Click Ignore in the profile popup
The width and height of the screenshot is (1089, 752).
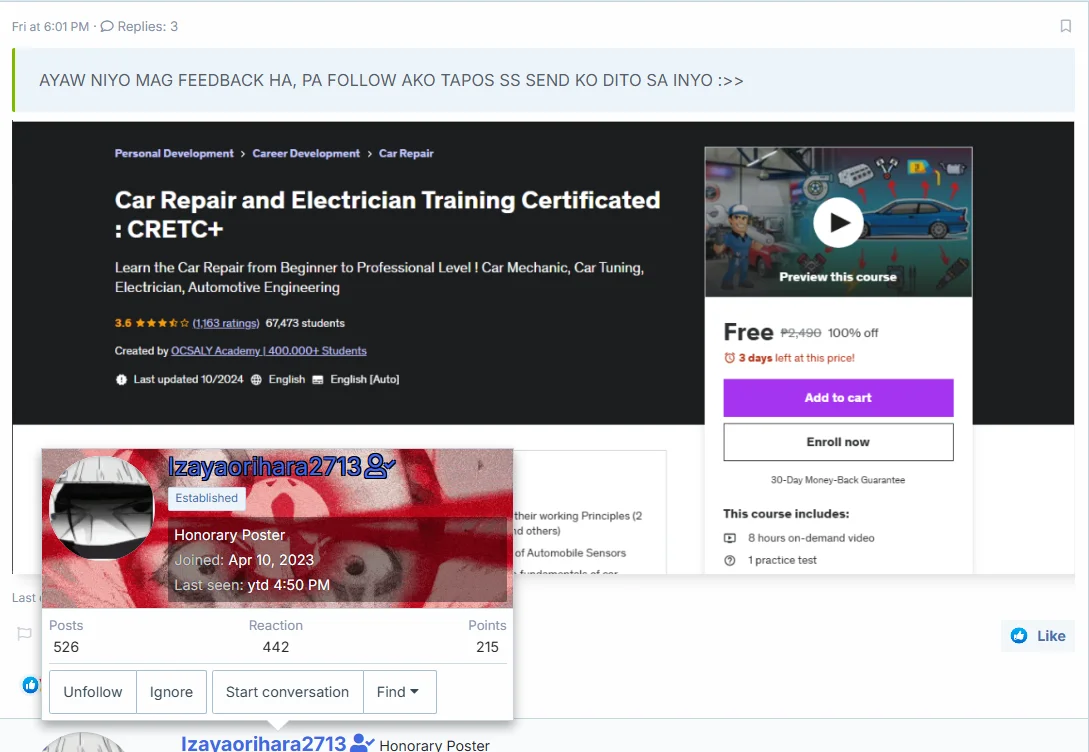[172, 692]
